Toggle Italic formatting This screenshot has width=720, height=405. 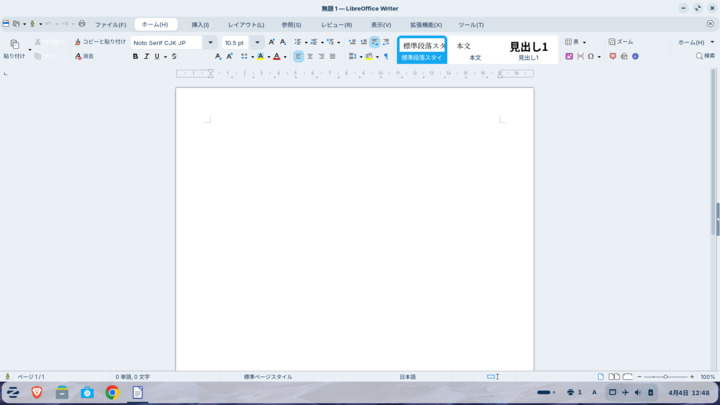(146, 56)
